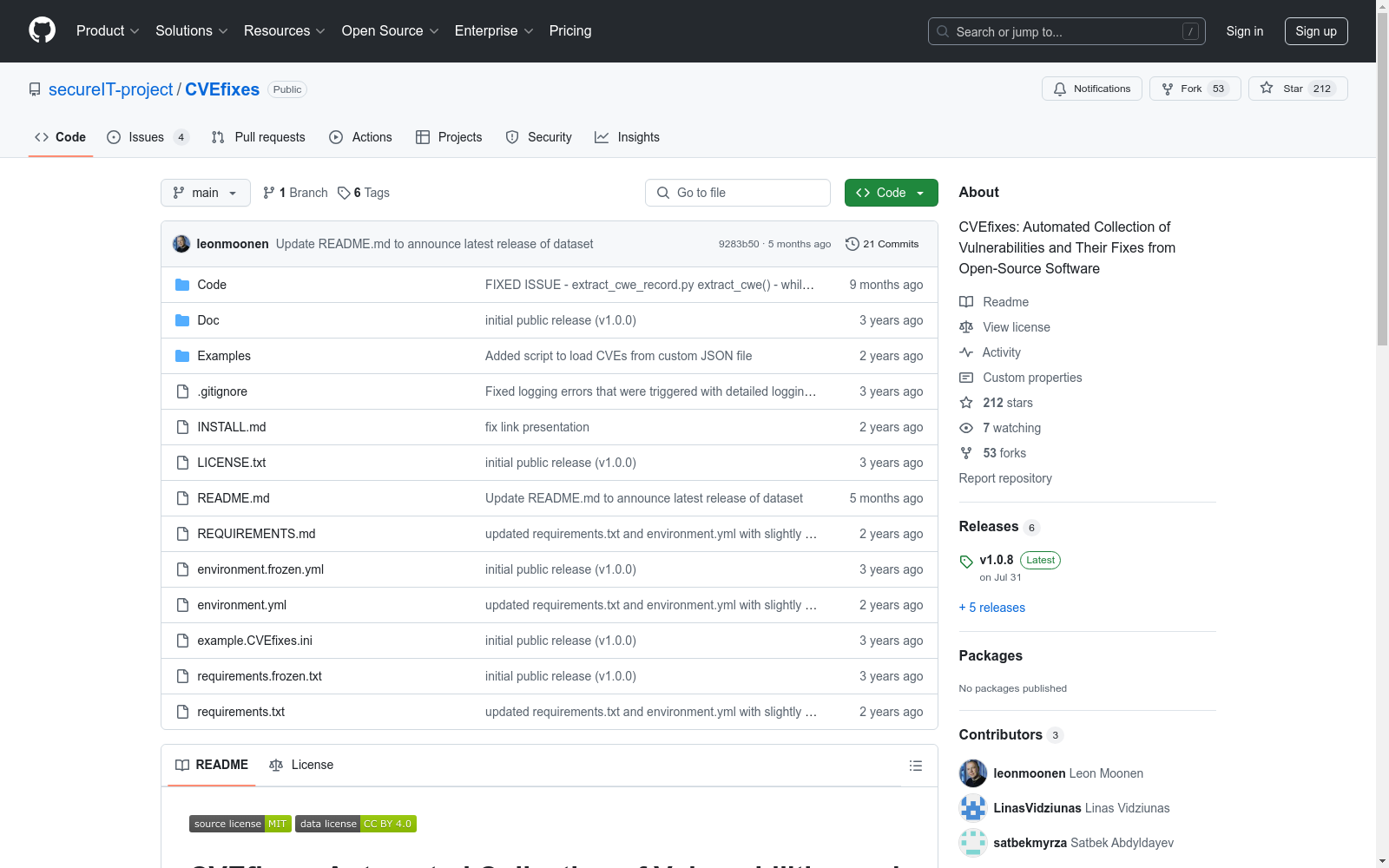This screenshot has height=868, width=1389.
Task: Open 21 Commits history link
Action: [x=882, y=244]
